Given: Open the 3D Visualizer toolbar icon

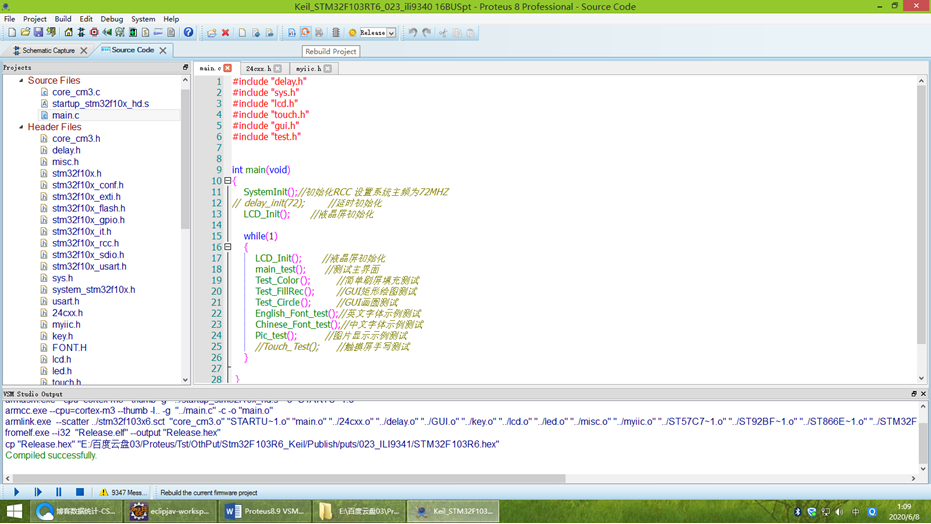Looking at the screenshot, I should [x=107, y=33].
